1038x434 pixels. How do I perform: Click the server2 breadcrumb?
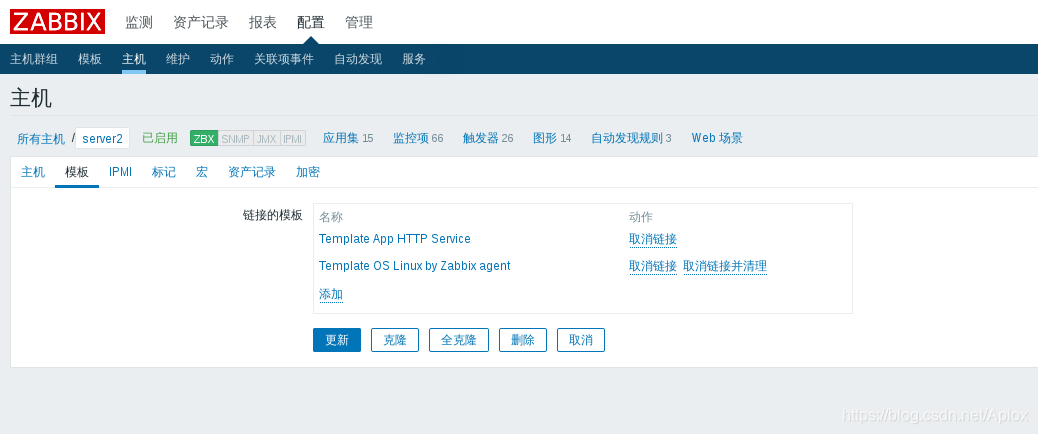(103, 138)
